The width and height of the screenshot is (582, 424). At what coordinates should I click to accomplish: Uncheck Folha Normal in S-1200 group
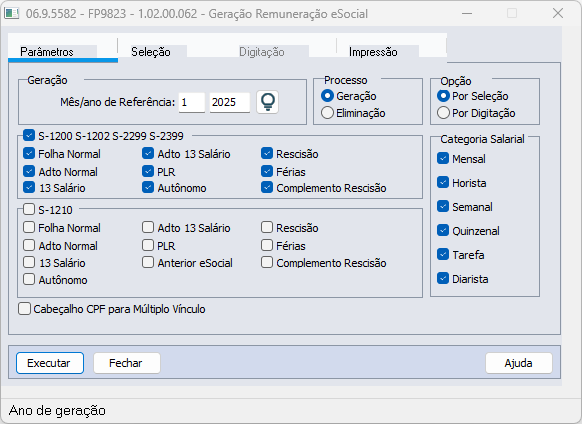(x=29, y=153)
